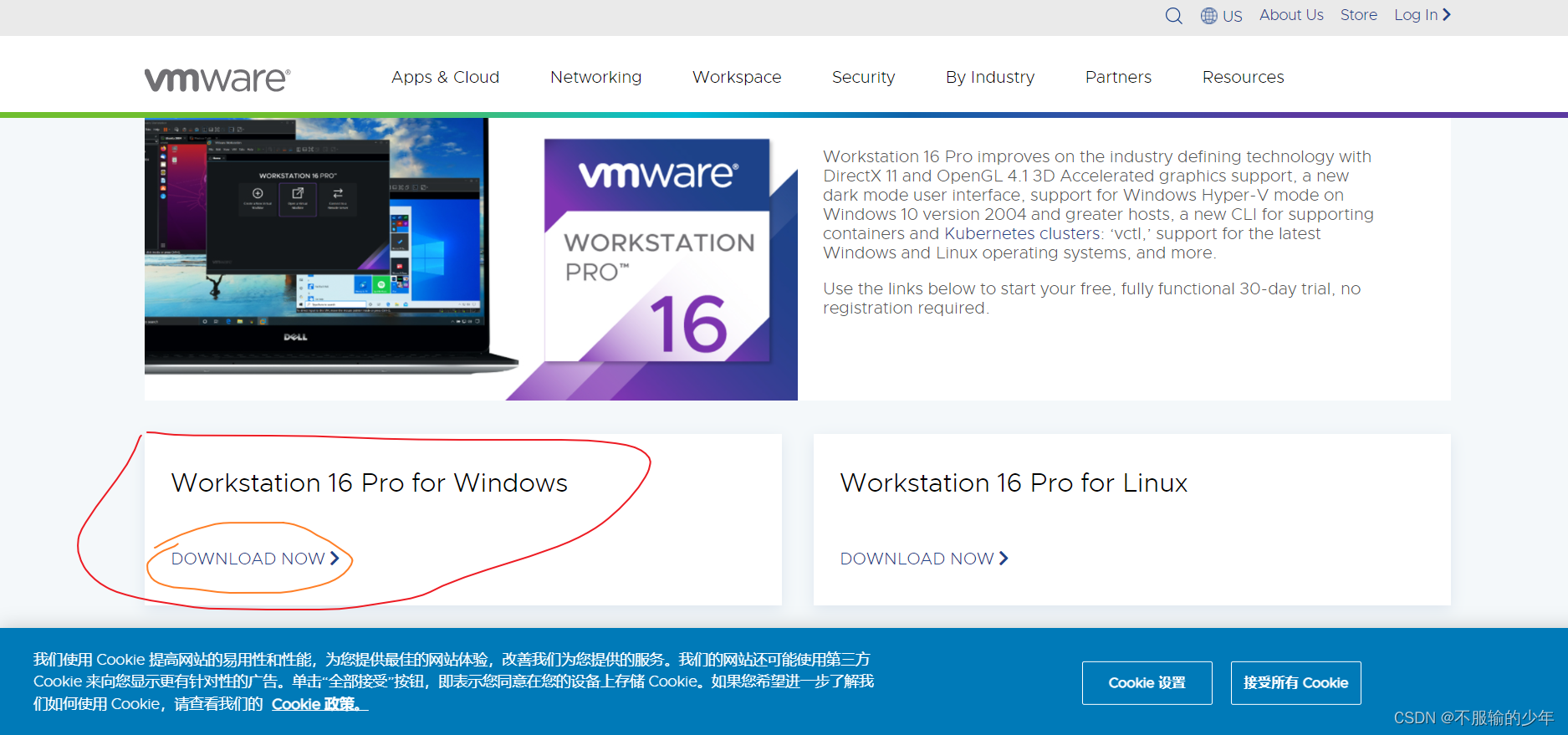Open the Resources menu

coord(1243,77)
